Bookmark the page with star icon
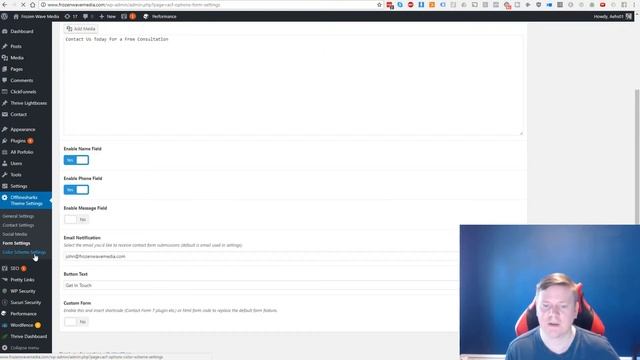Viewport: 640px width, 360px height. [380, 5]
